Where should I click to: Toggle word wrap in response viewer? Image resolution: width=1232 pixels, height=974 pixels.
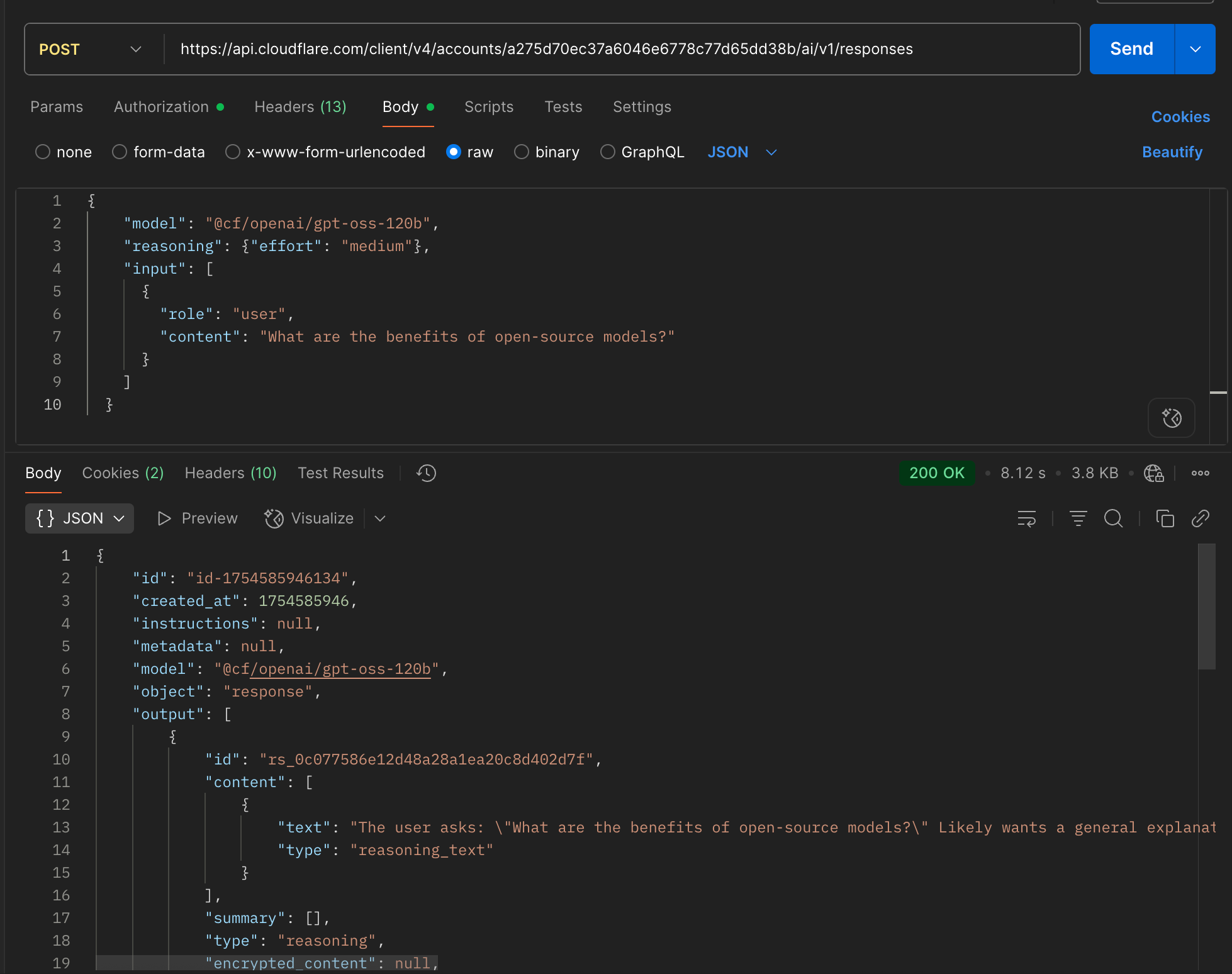click(1026, 518)
